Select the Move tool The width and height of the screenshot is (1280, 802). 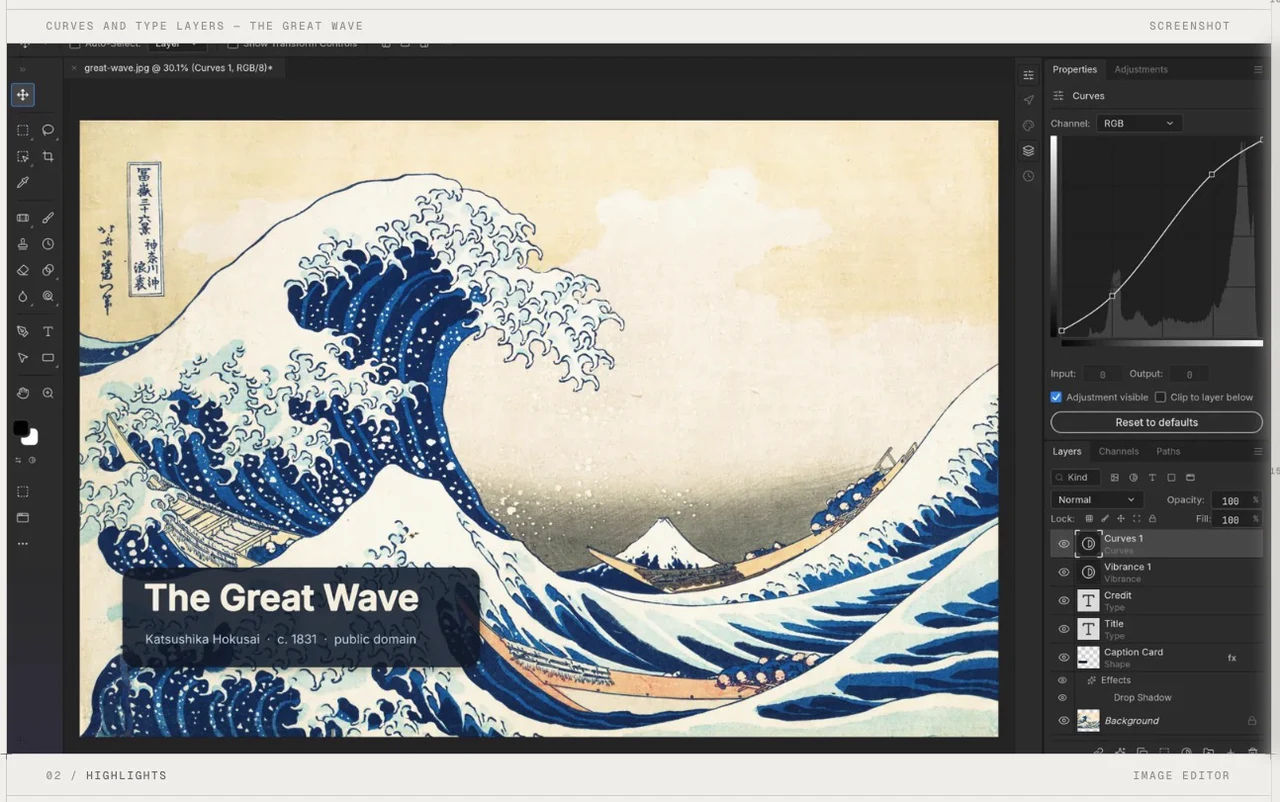22,95
